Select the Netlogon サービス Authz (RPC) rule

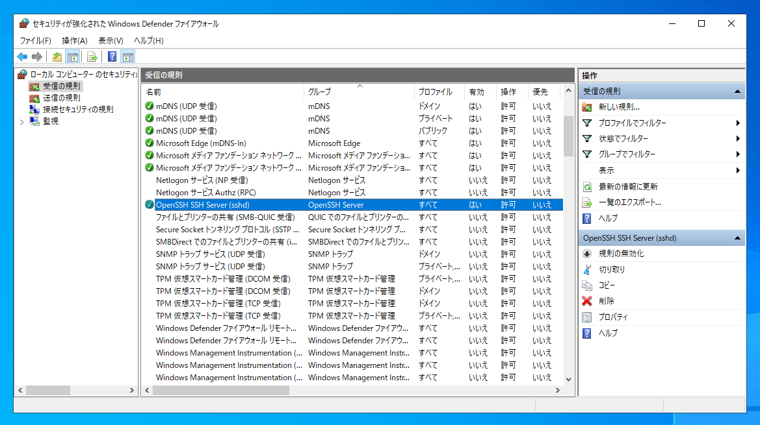click(206, 192)
